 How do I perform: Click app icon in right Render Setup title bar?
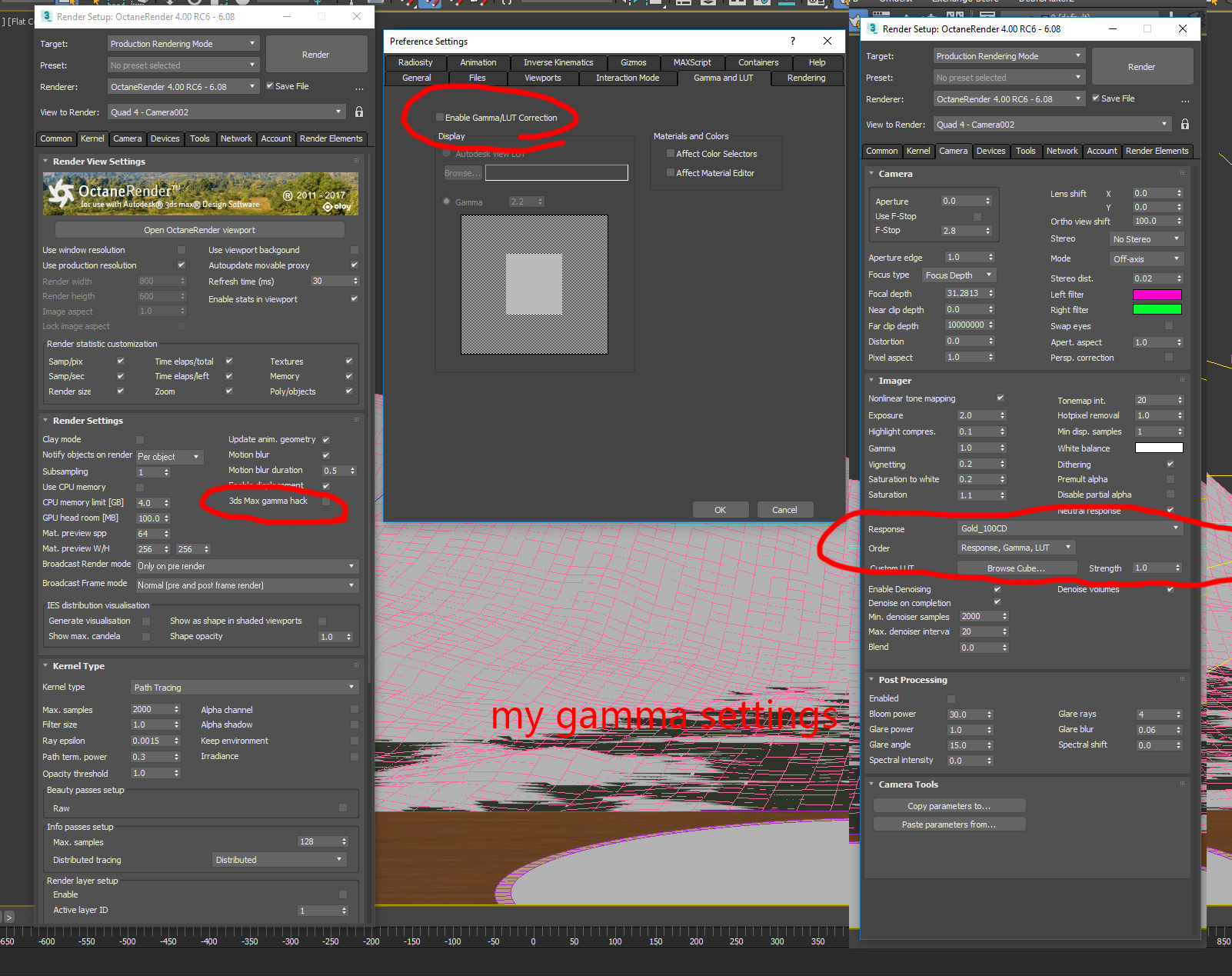click(872, 28)
